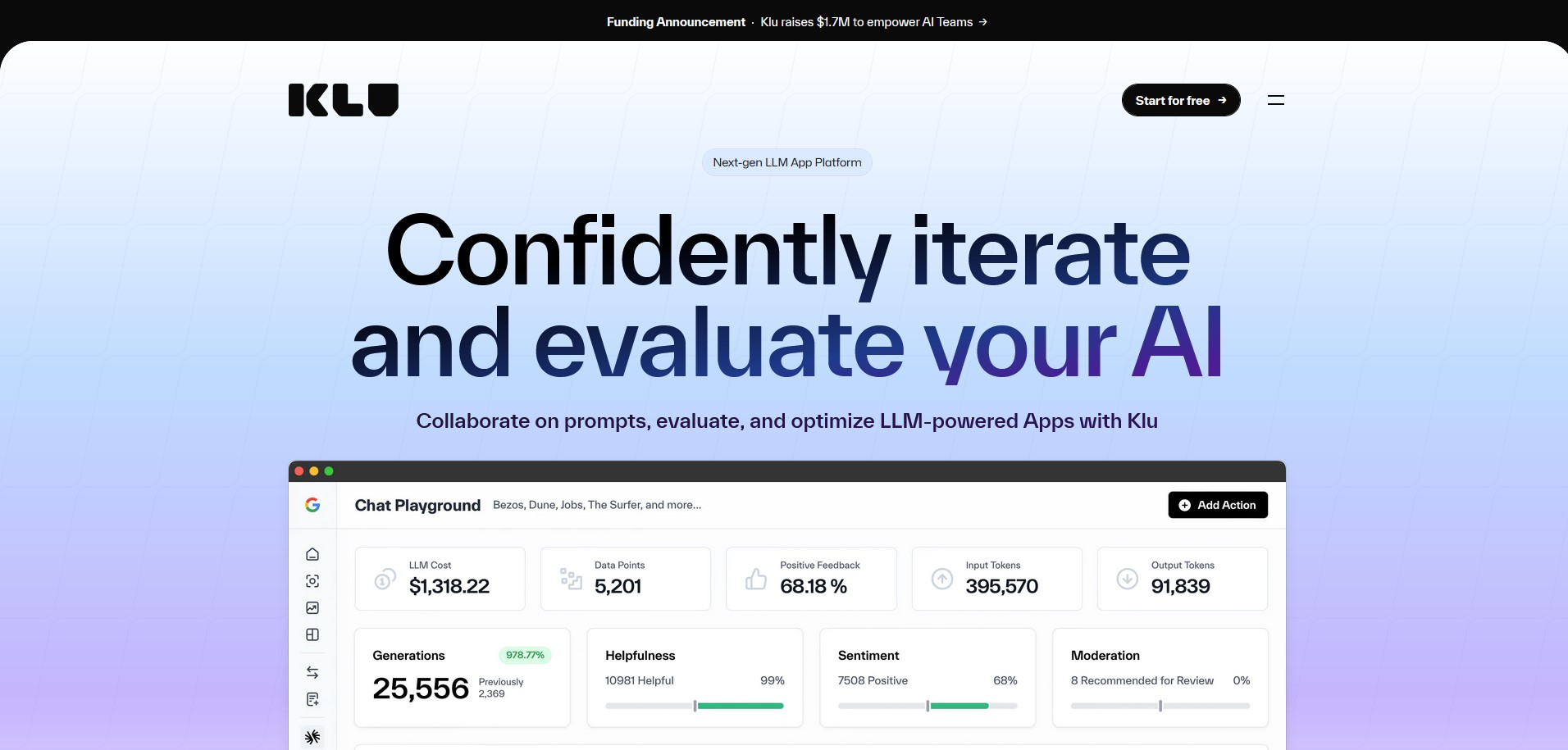
Task: Click the announcement arrow after 'AI Teams'
Action: pos(983,22)
